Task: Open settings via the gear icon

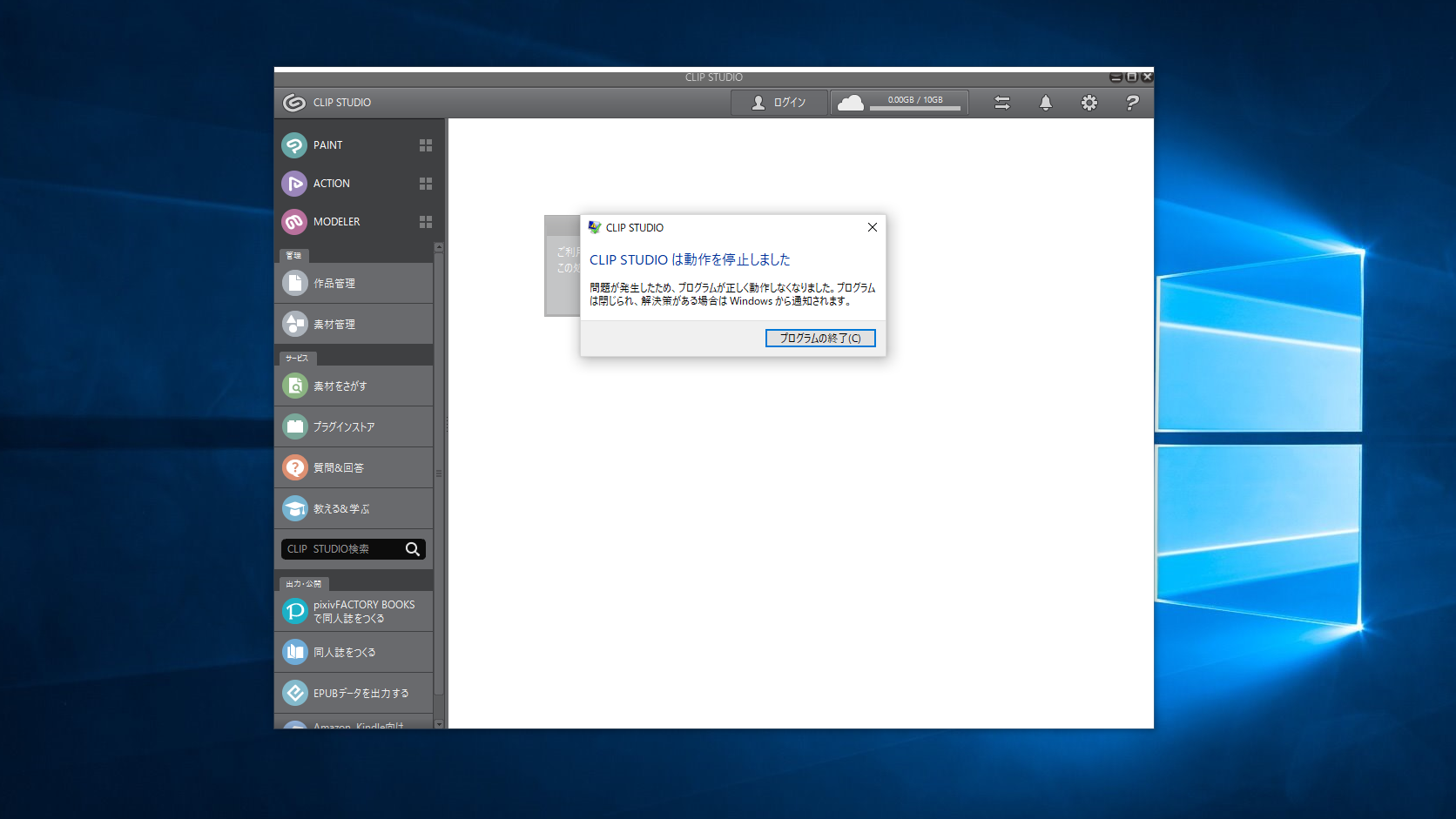Action: (1089, 103)
